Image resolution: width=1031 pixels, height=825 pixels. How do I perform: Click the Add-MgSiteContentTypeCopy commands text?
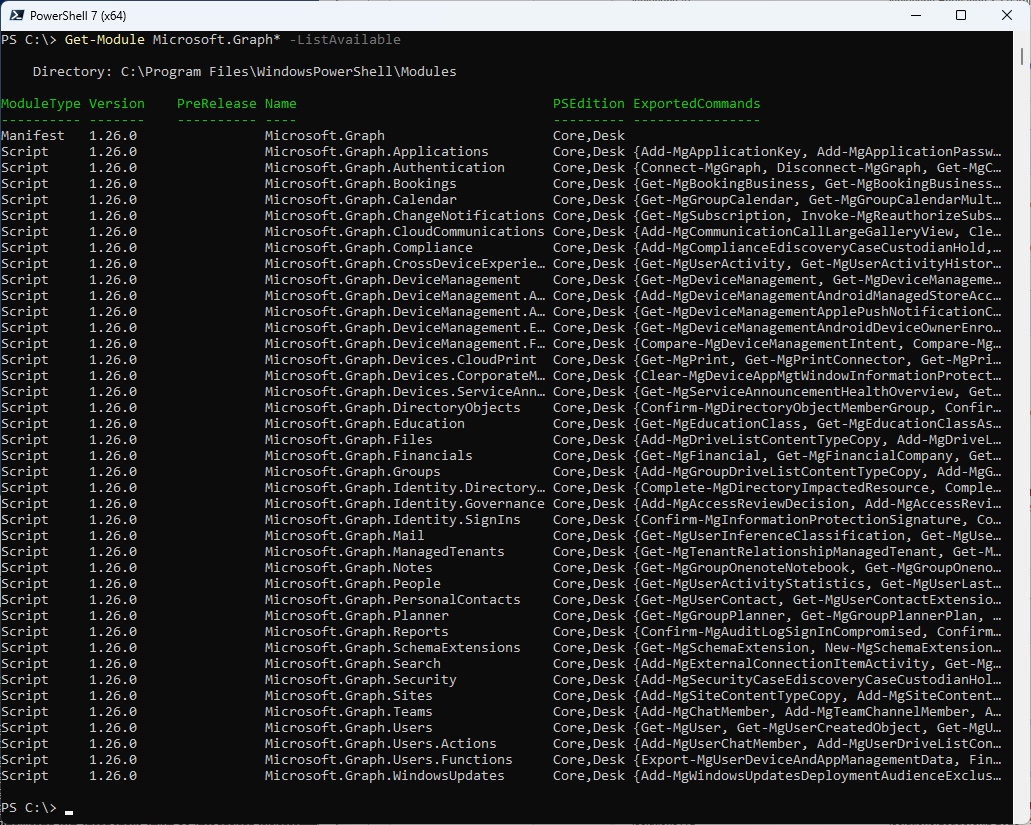click(x=817, y=695)
